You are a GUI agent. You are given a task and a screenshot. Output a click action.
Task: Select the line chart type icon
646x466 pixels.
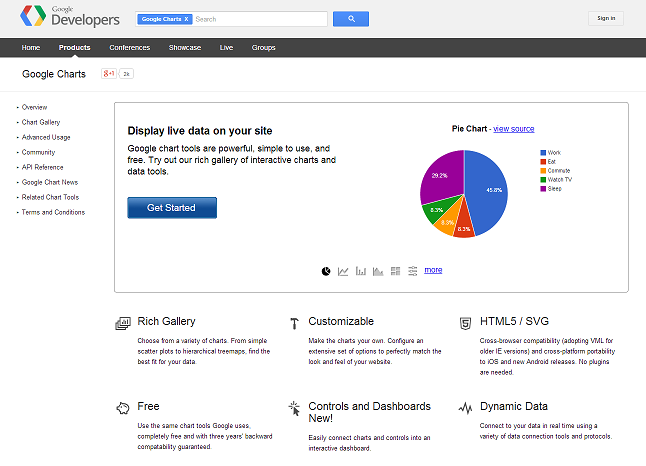[343, 271]
